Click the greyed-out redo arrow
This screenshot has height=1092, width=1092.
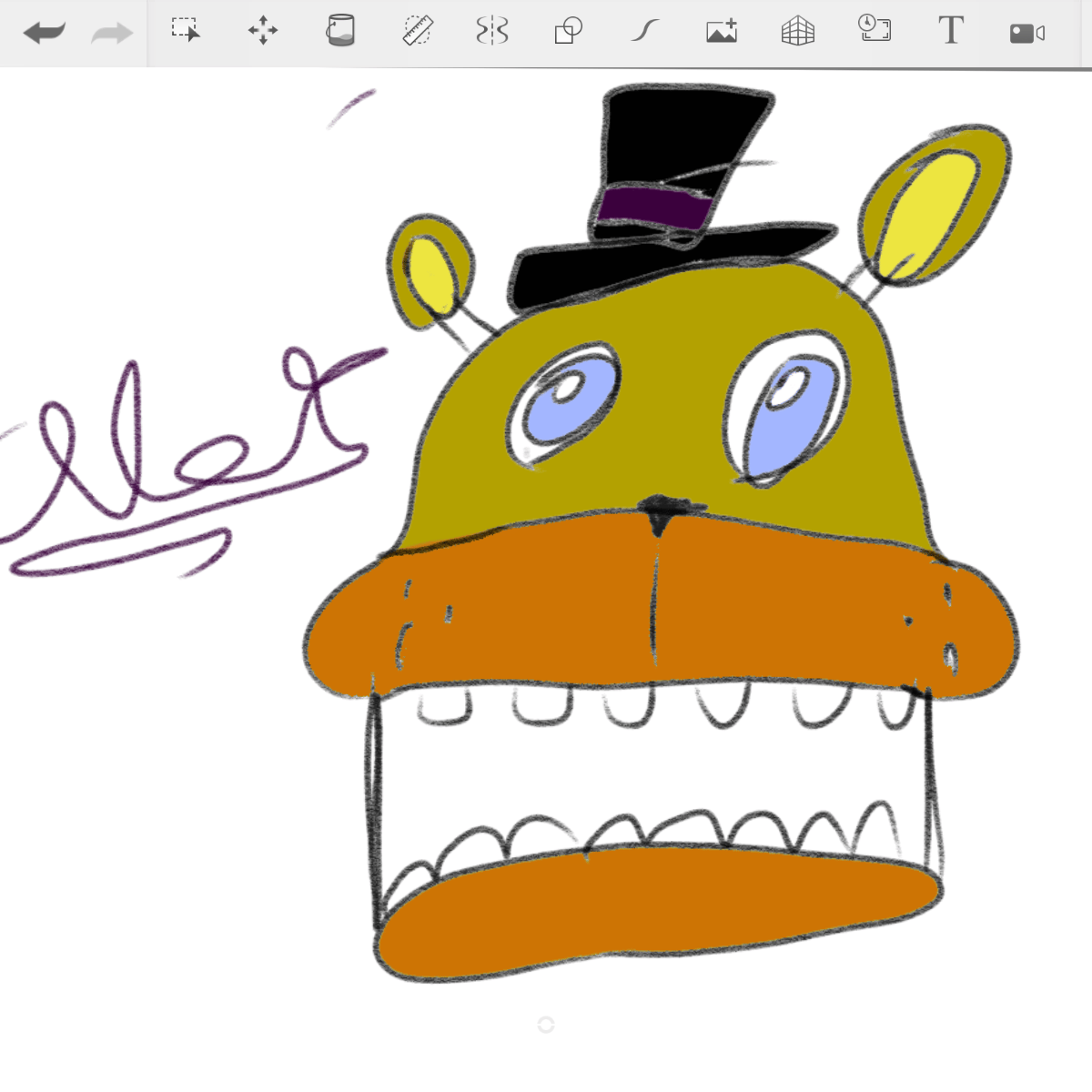pos(112,34)
